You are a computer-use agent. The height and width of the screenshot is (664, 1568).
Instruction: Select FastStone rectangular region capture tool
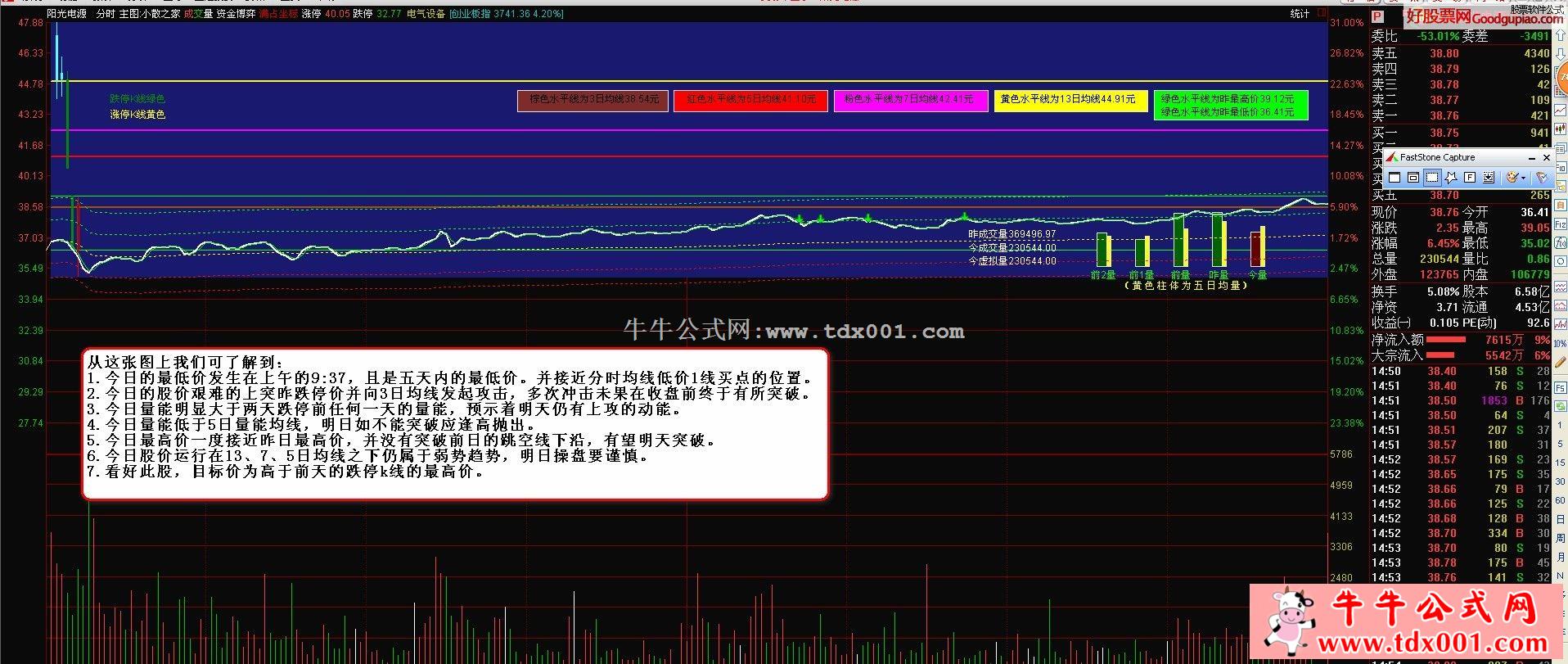(1432, 177)
